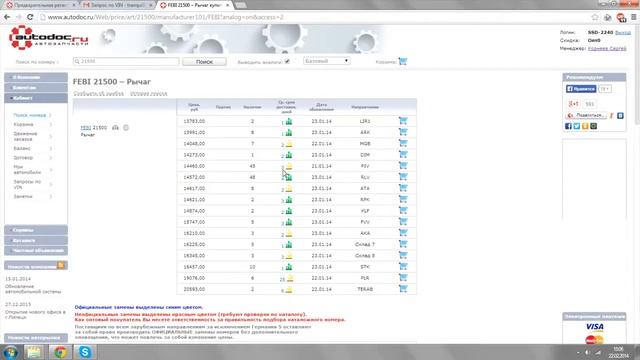Viewport: 640px width, 360px height.
Task: Open File Explorer from the taskbar
Action: pos(34,352)
